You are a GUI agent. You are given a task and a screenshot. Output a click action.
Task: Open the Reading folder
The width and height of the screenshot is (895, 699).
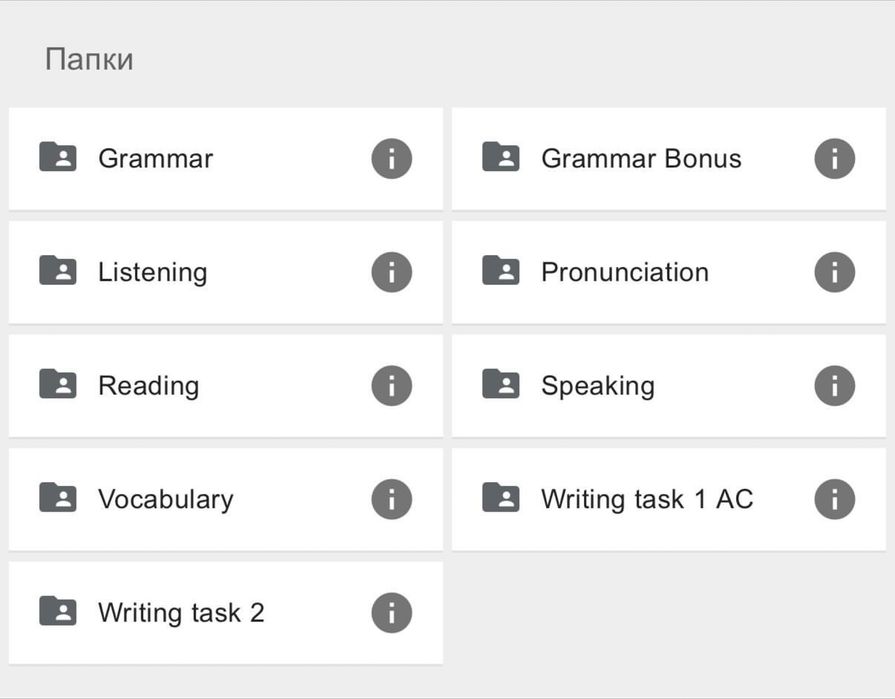tap(148, 387)
